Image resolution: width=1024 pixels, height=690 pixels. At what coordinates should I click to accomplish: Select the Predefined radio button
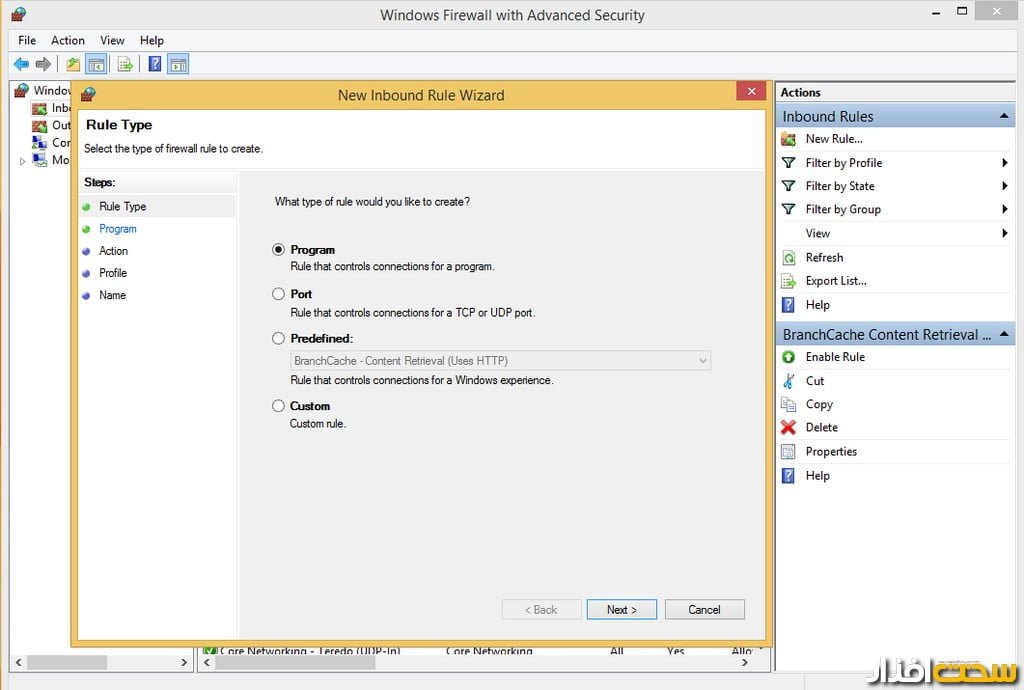click(279, 339)
